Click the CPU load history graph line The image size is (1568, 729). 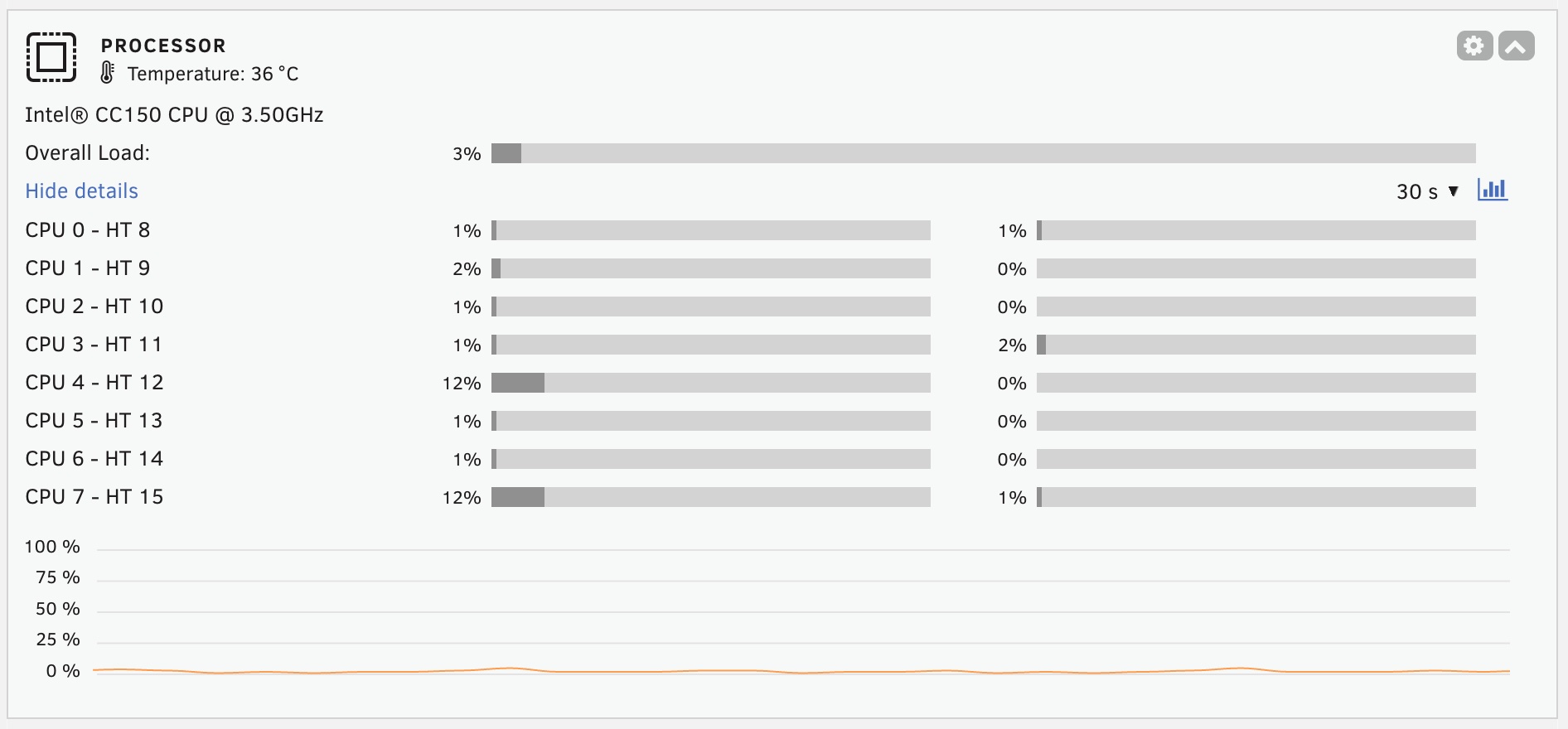point(801,671)
